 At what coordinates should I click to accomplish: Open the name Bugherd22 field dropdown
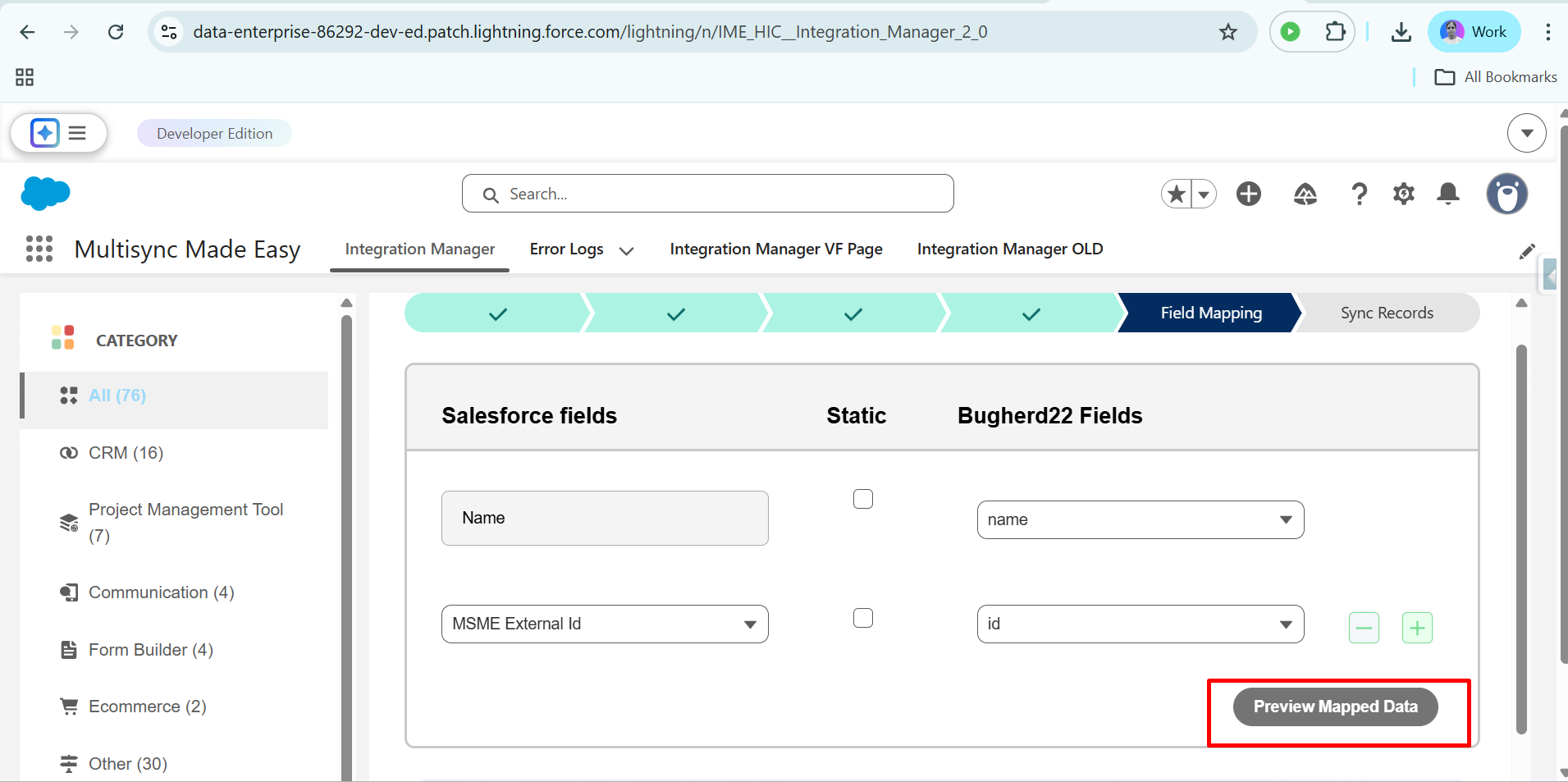pyautogui.click(x=1141, y=520)
